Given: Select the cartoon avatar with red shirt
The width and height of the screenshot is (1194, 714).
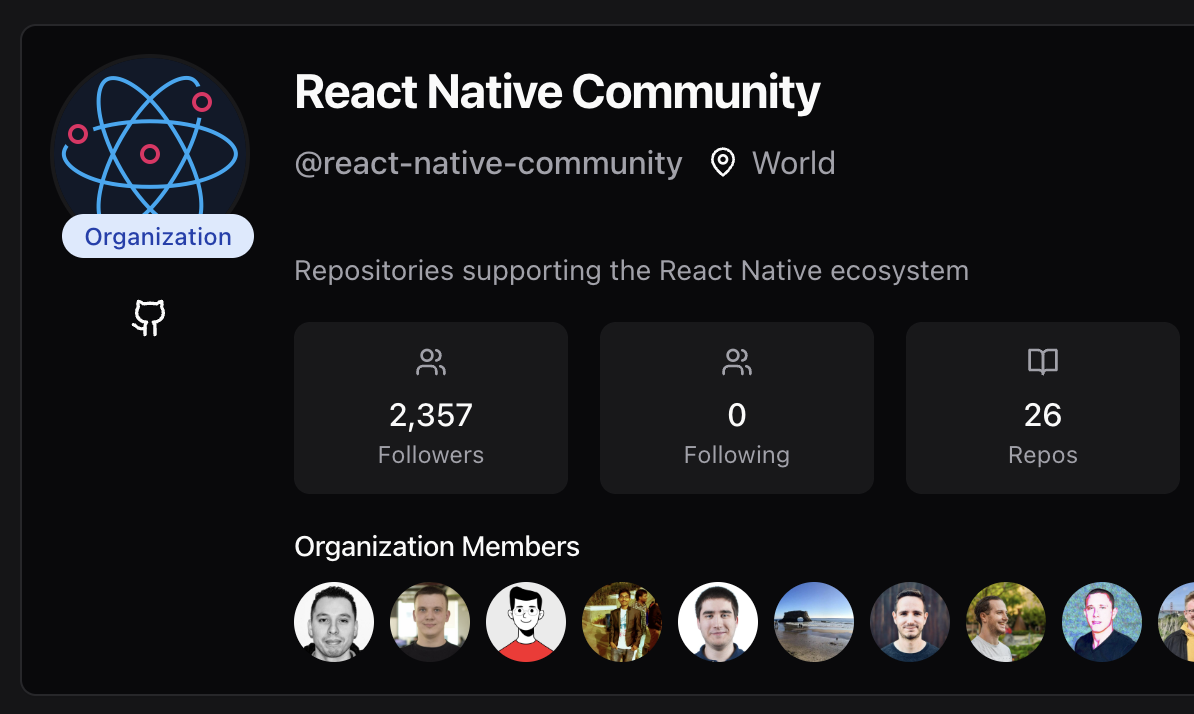Looking at the screenshot, I should 526,622.
